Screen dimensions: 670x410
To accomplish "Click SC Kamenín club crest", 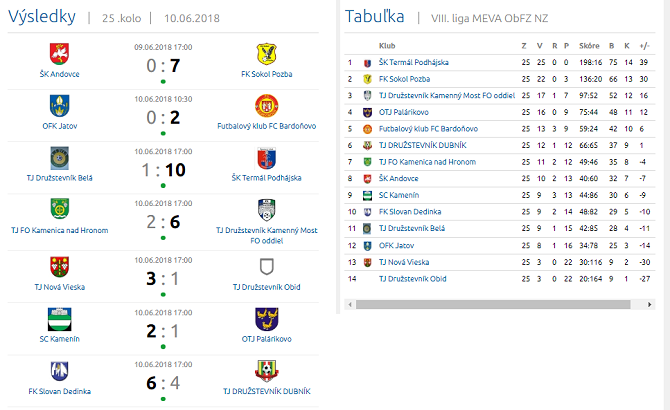I will click(60, 319).
